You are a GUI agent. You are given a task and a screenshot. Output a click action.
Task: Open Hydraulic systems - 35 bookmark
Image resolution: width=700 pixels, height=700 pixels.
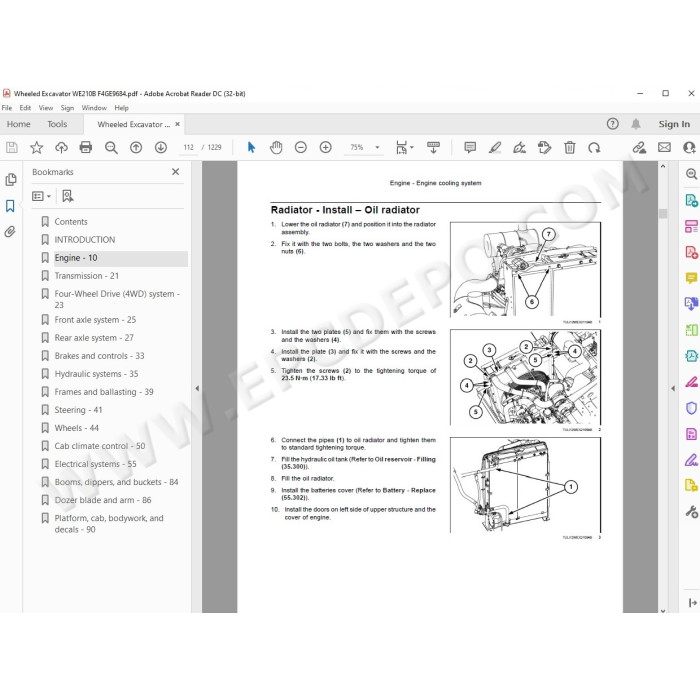pyautogui.click(x=96, y=374)
